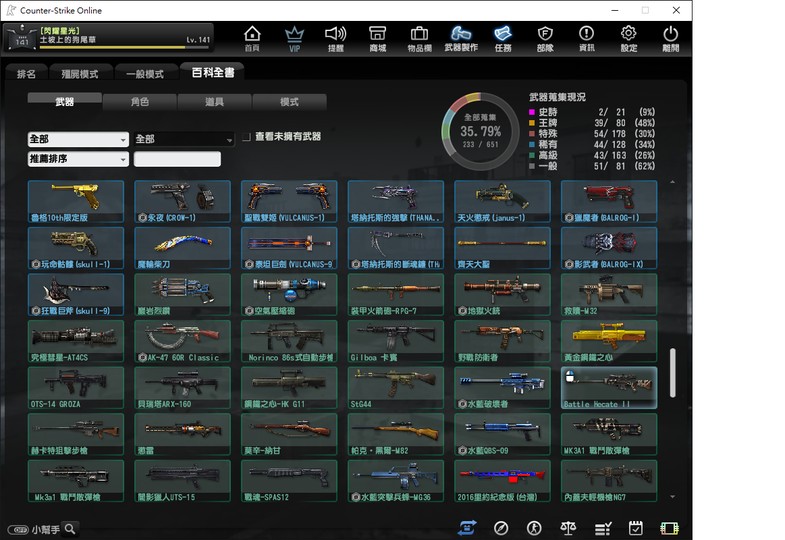
Task: Select the 齊天大聖 weapon card
Action: (502, 248)
